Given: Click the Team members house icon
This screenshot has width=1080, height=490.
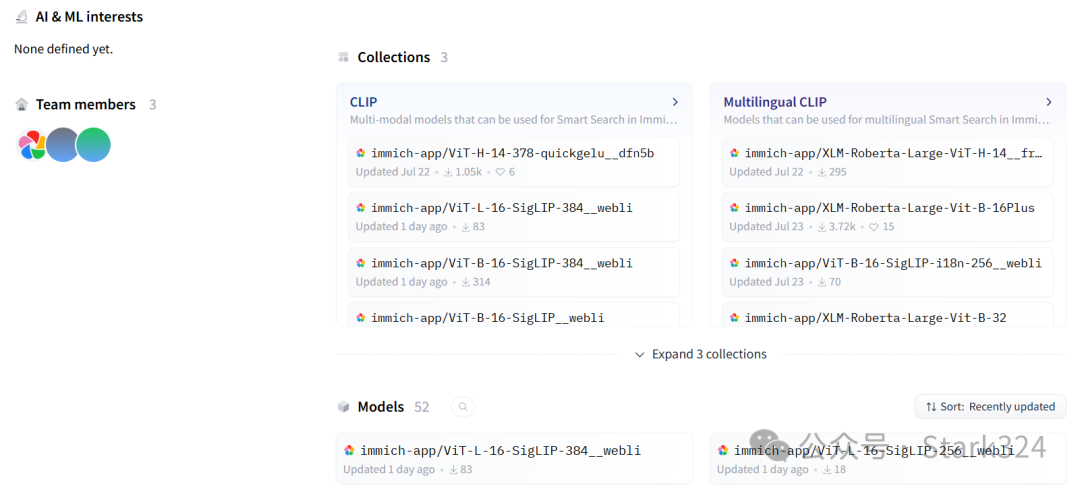Looking at the screenshot, I should 21,104.
